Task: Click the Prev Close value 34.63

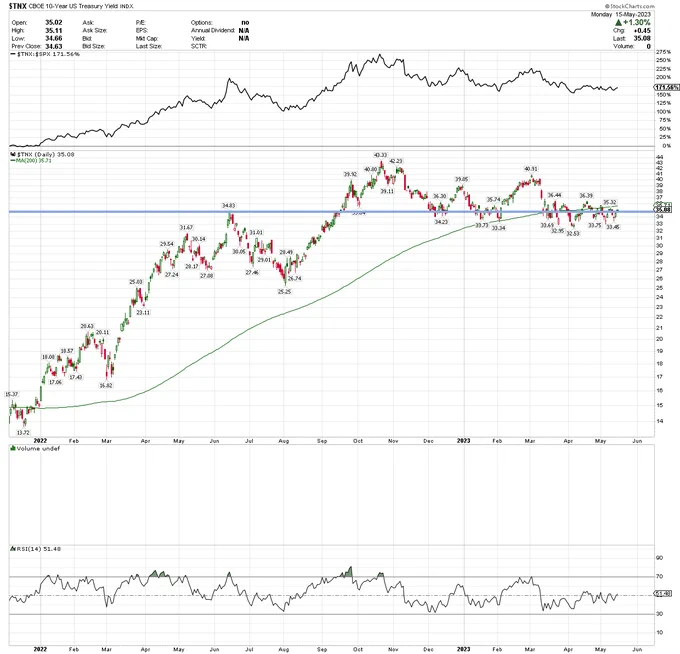Action: coord(54,46)
